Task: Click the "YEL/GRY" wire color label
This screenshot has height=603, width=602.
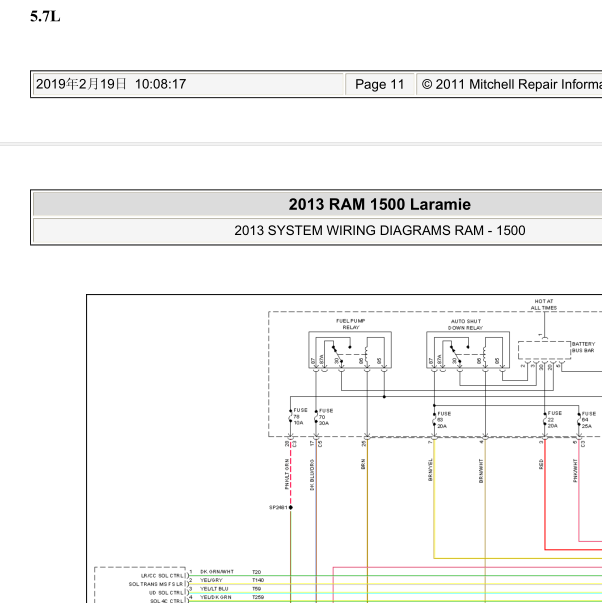Action: (211, 580)
